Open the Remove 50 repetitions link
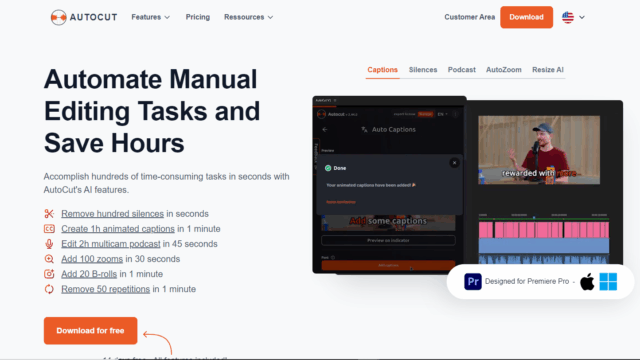Image resolution: width=640 pixels, height=360 pixels. coord(105,289)
